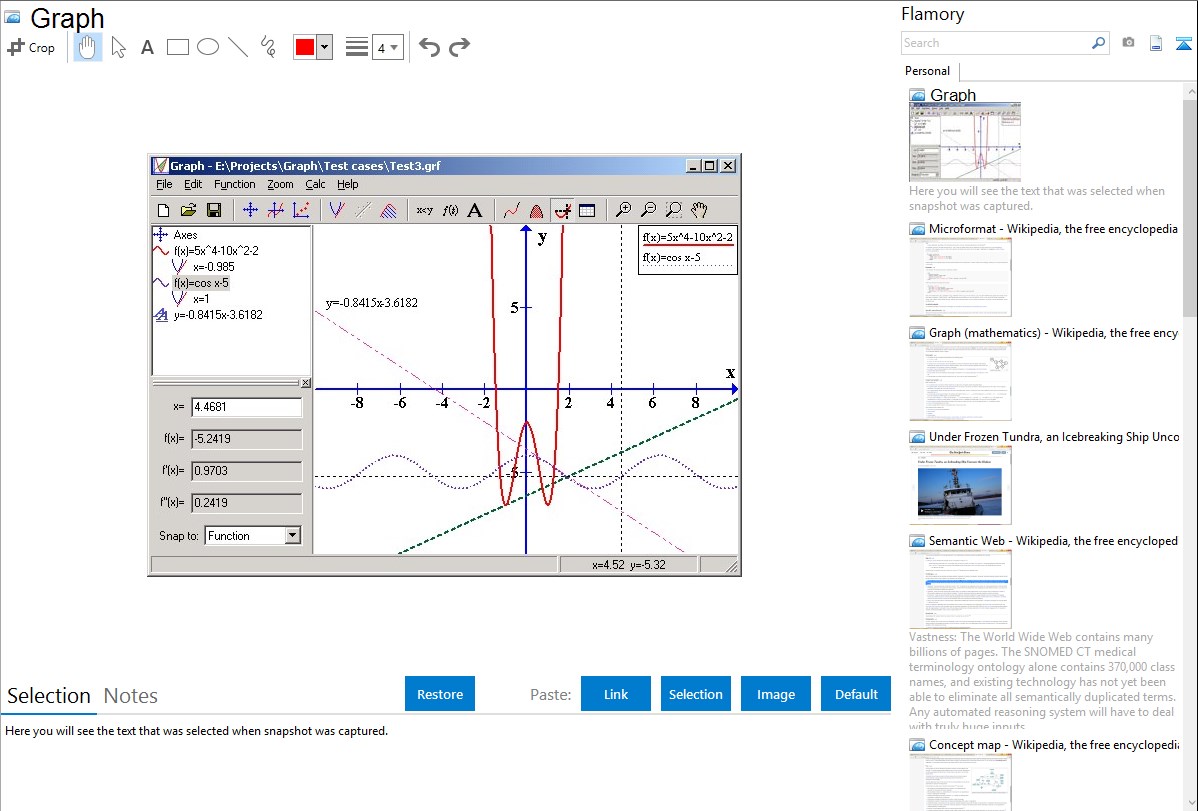The width and height of the screenshot is (1198, 811).
Task: Undo the last annotation
Action: pyautogui.click(x=429, y=47)
